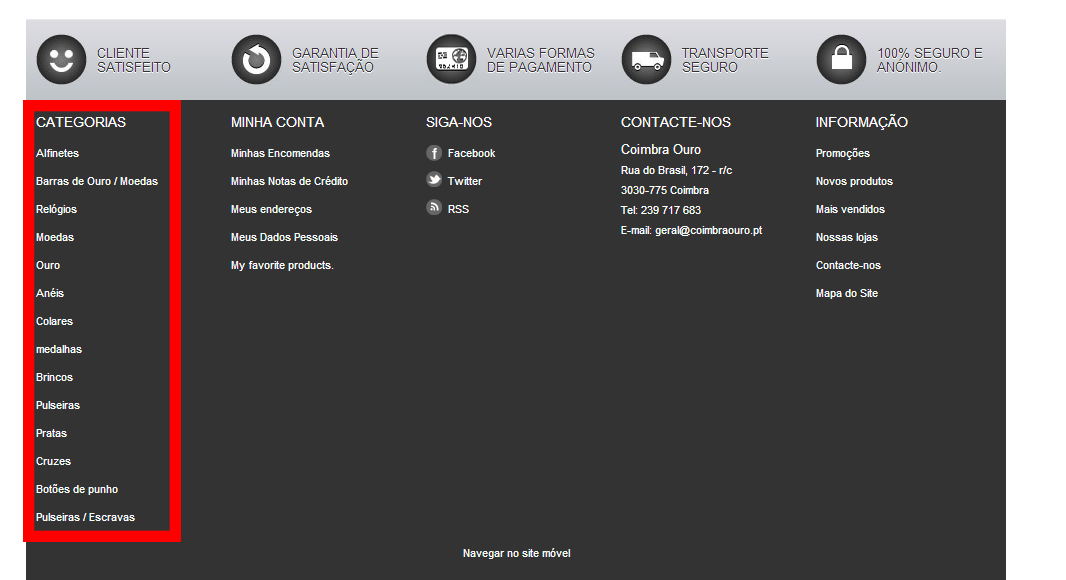Viewport: 1066px width, 580px height.
Task: View Minhas Notas de Crédito
Action: tap(289, 182)
